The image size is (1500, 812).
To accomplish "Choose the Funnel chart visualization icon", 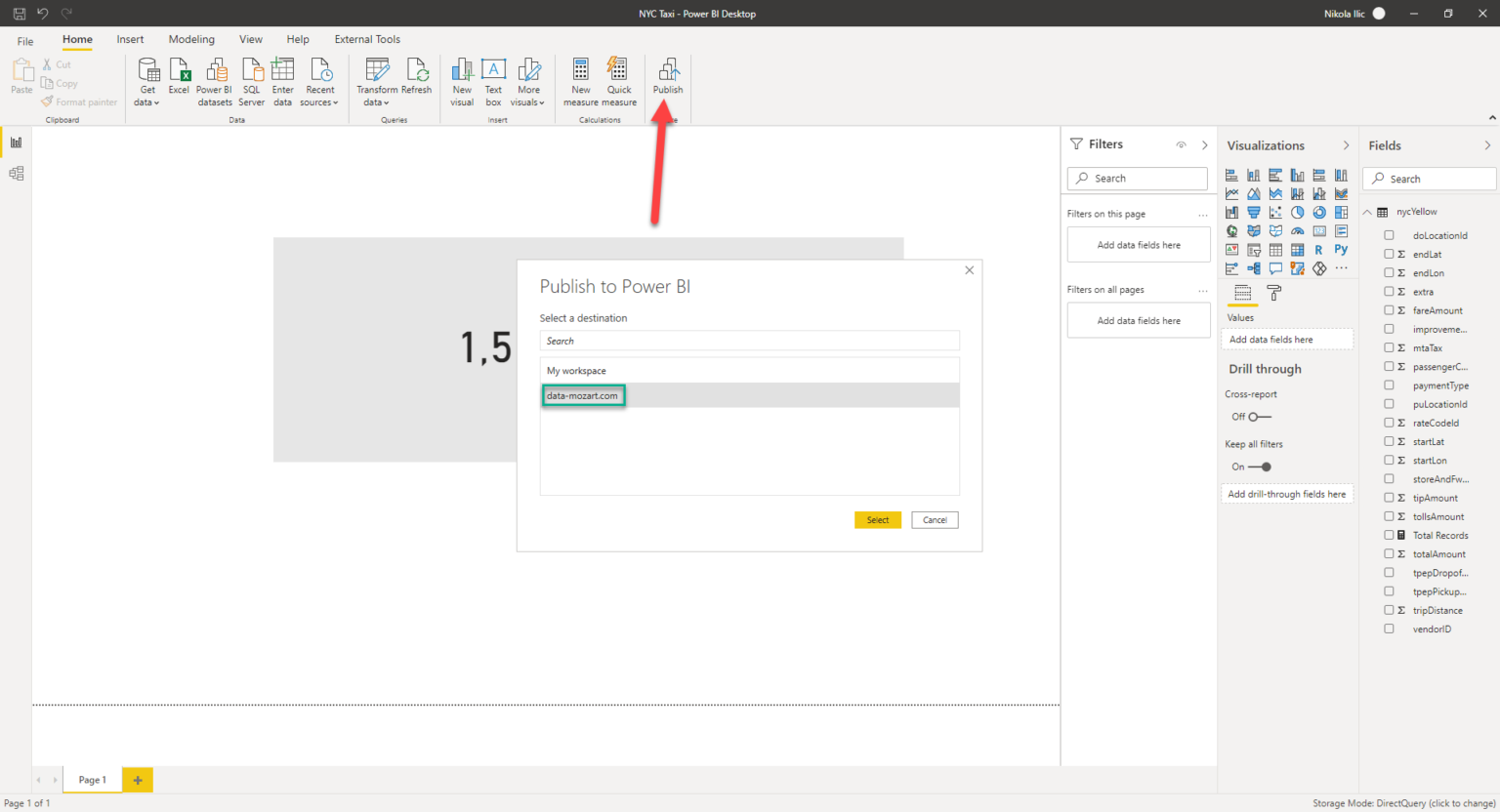I will 1254,212.
